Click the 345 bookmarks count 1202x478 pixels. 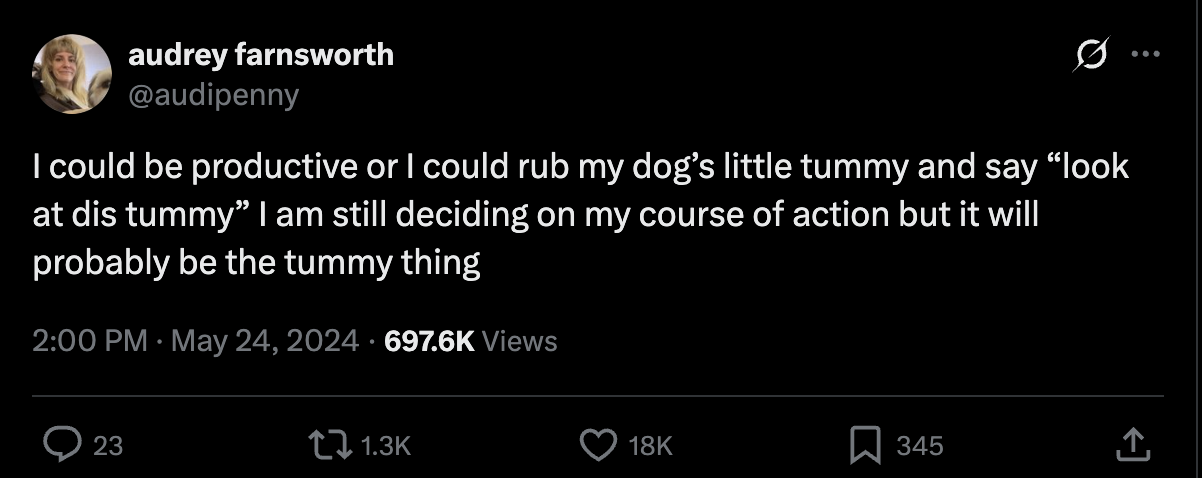click(x=919, y=445)
